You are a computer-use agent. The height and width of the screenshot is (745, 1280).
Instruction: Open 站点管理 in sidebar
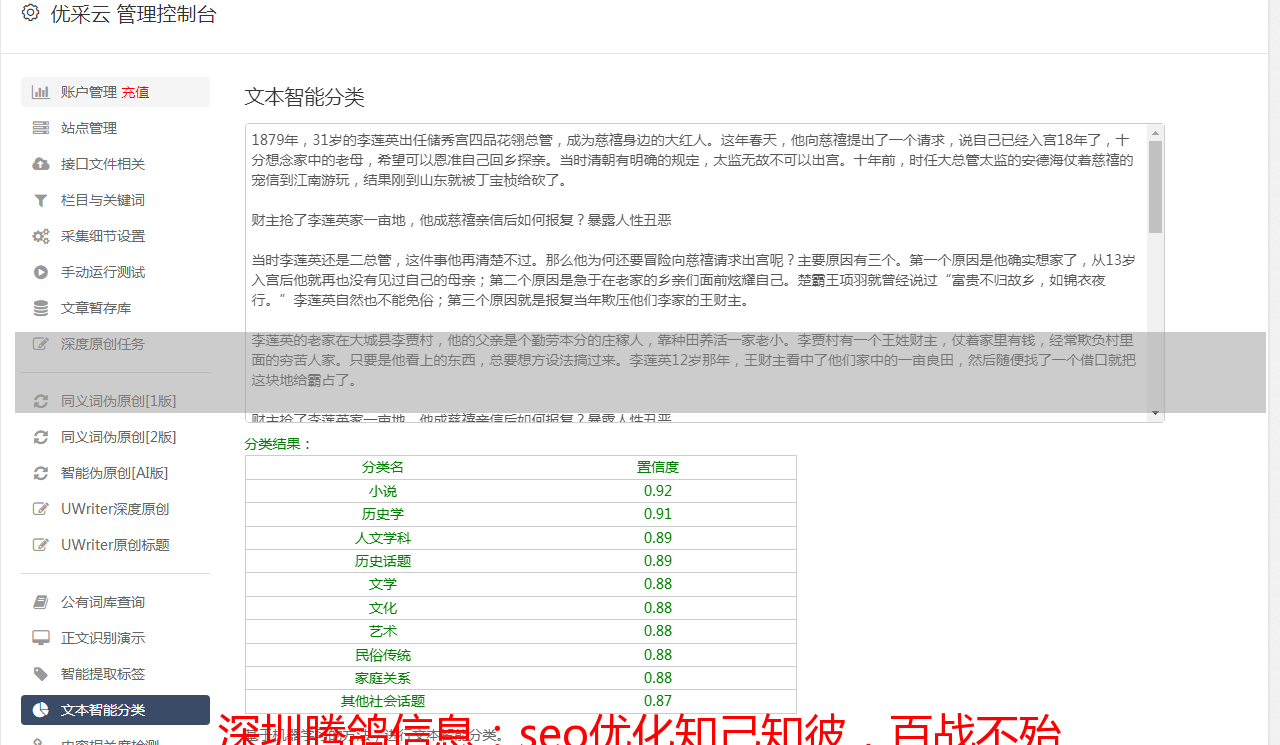(x=115, y=128)
